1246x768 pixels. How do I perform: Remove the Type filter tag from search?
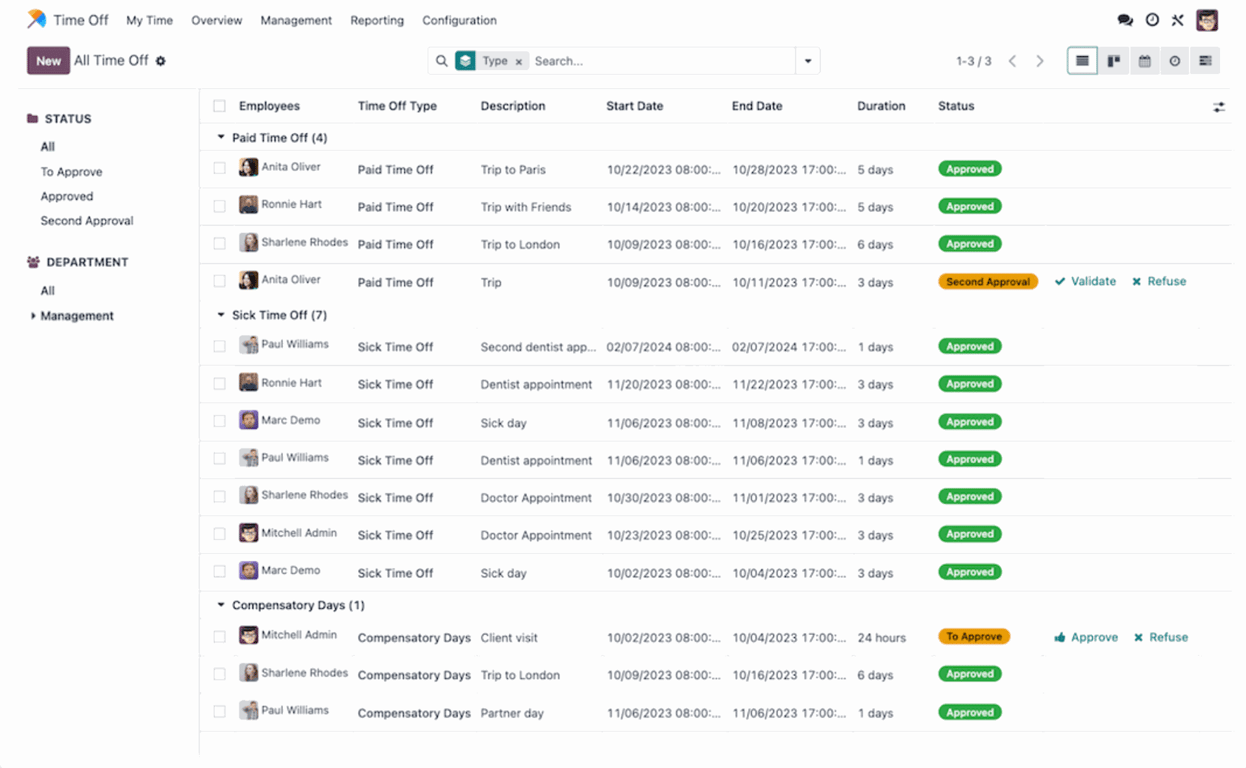pyautogui.click(x=519, y=60)
